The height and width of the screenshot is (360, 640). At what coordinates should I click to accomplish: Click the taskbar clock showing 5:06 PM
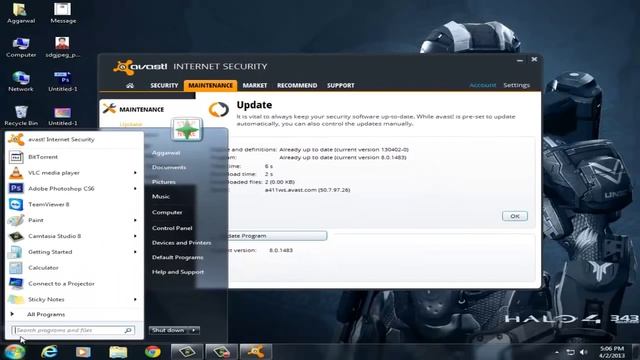click(612, 352)
